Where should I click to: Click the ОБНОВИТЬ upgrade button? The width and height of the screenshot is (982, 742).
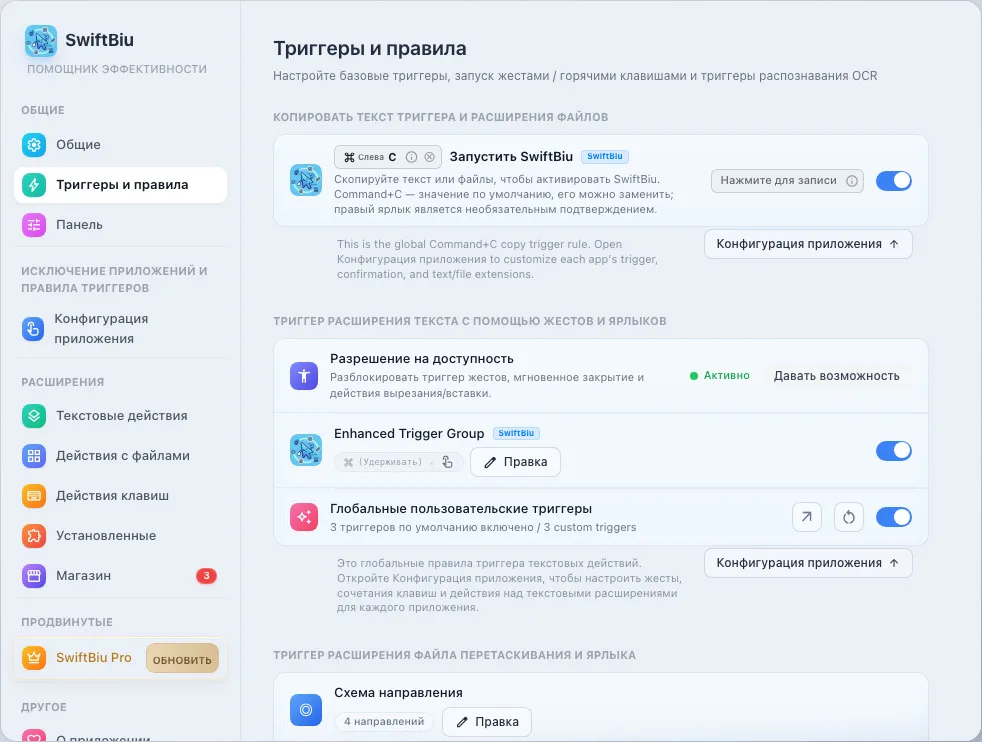(182, 659)
